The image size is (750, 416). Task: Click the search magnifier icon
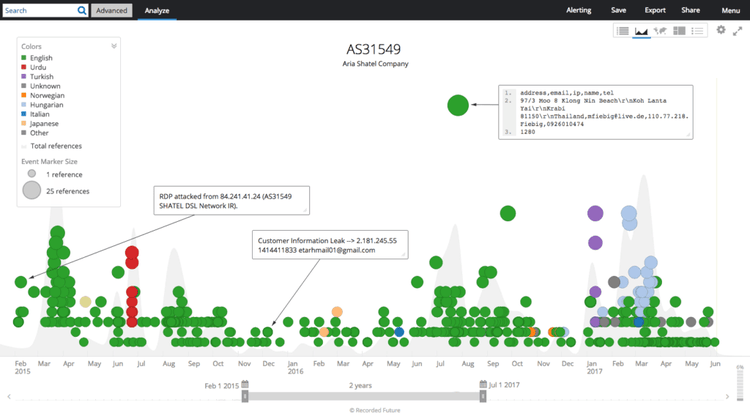(x=81, y=10)
